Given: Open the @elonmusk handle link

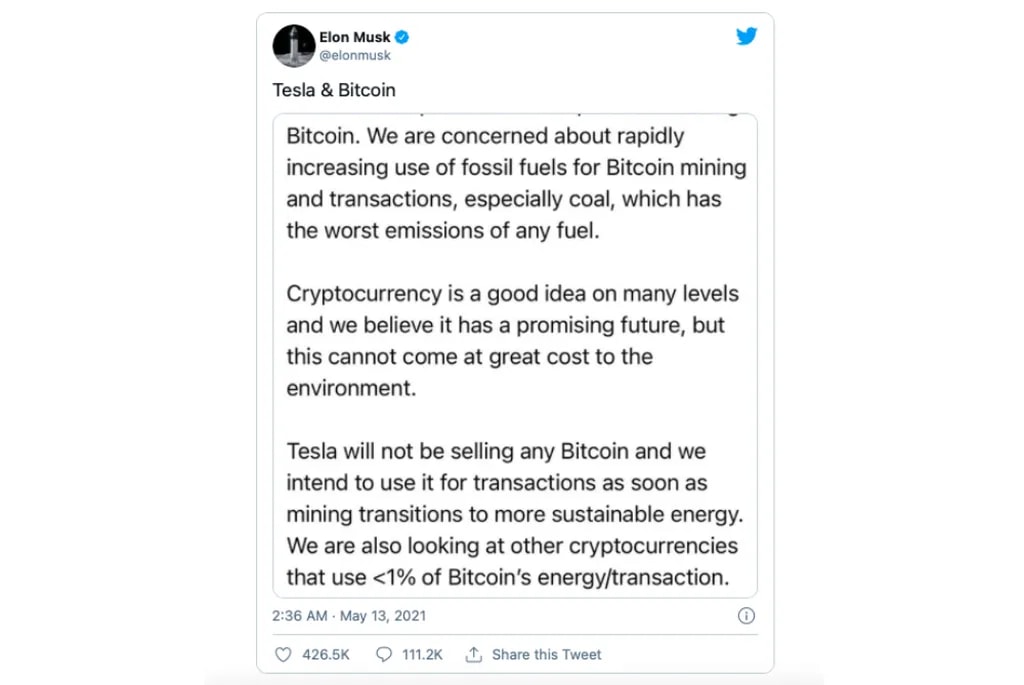Looking at the screenshot, I should 355,56.
